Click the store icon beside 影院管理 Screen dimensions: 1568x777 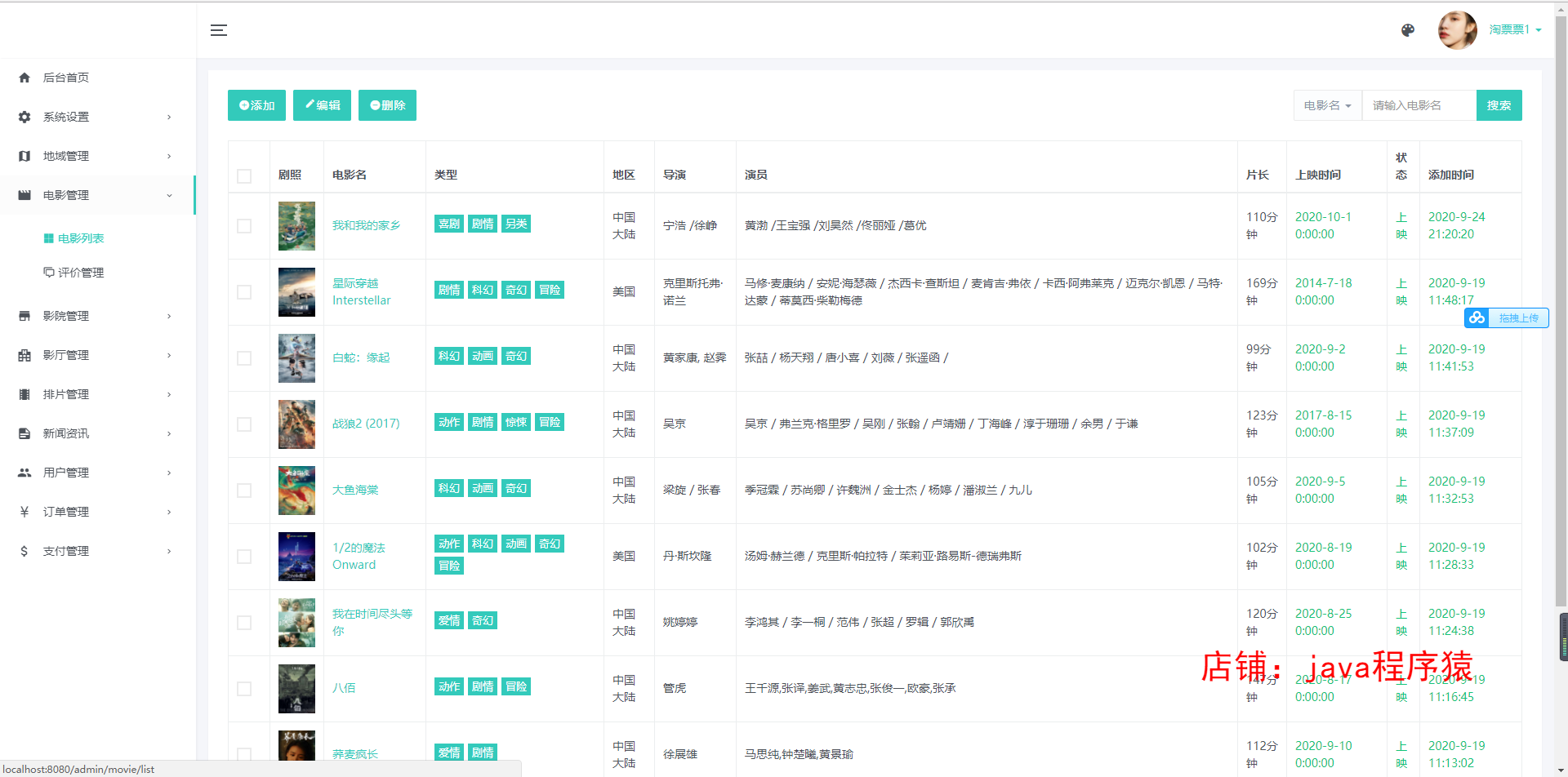click(x=24, y=316)
